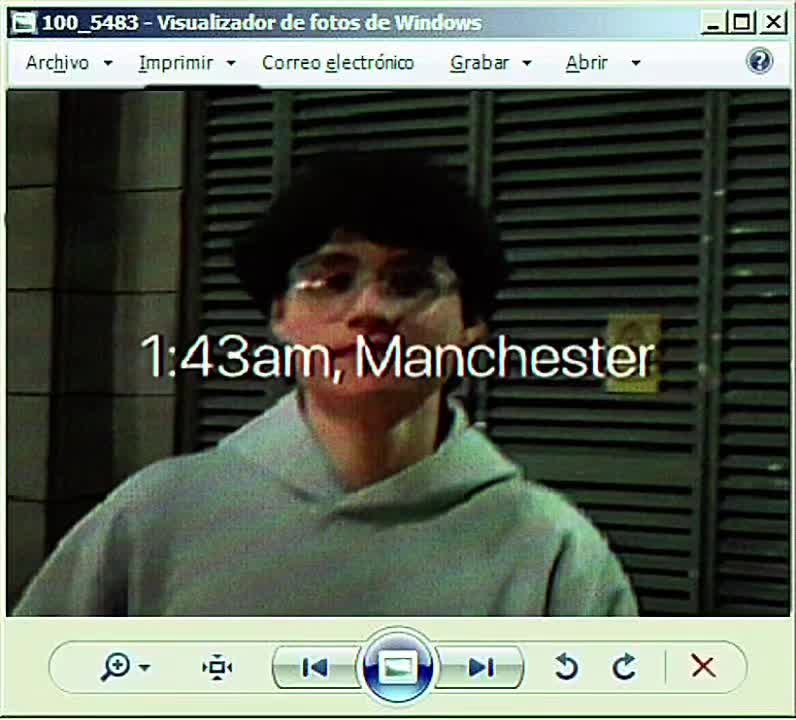Expand the arrow next to Grabar
The image size is (796, 720).
point(527,63)
